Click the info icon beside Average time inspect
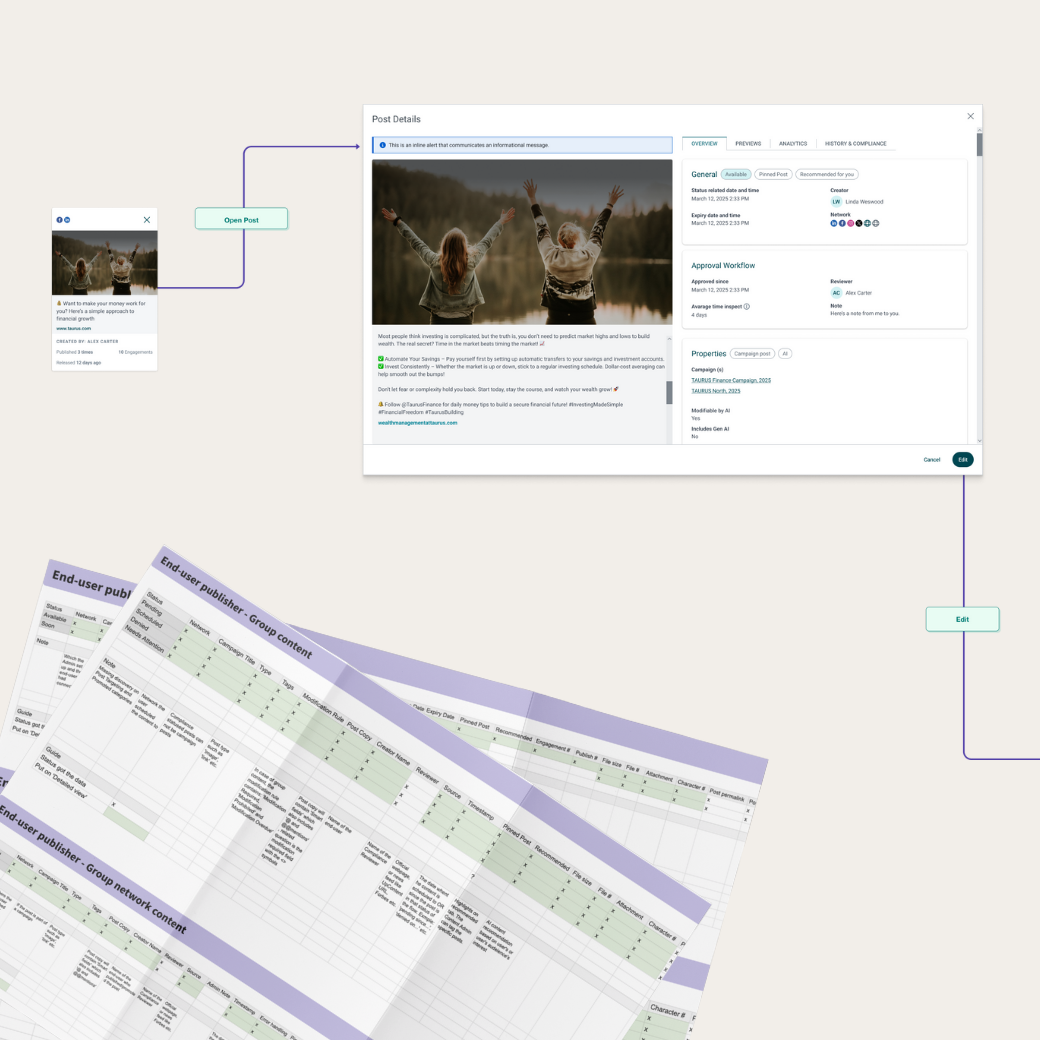The image size is (1040, 1040). pos(747,307)
